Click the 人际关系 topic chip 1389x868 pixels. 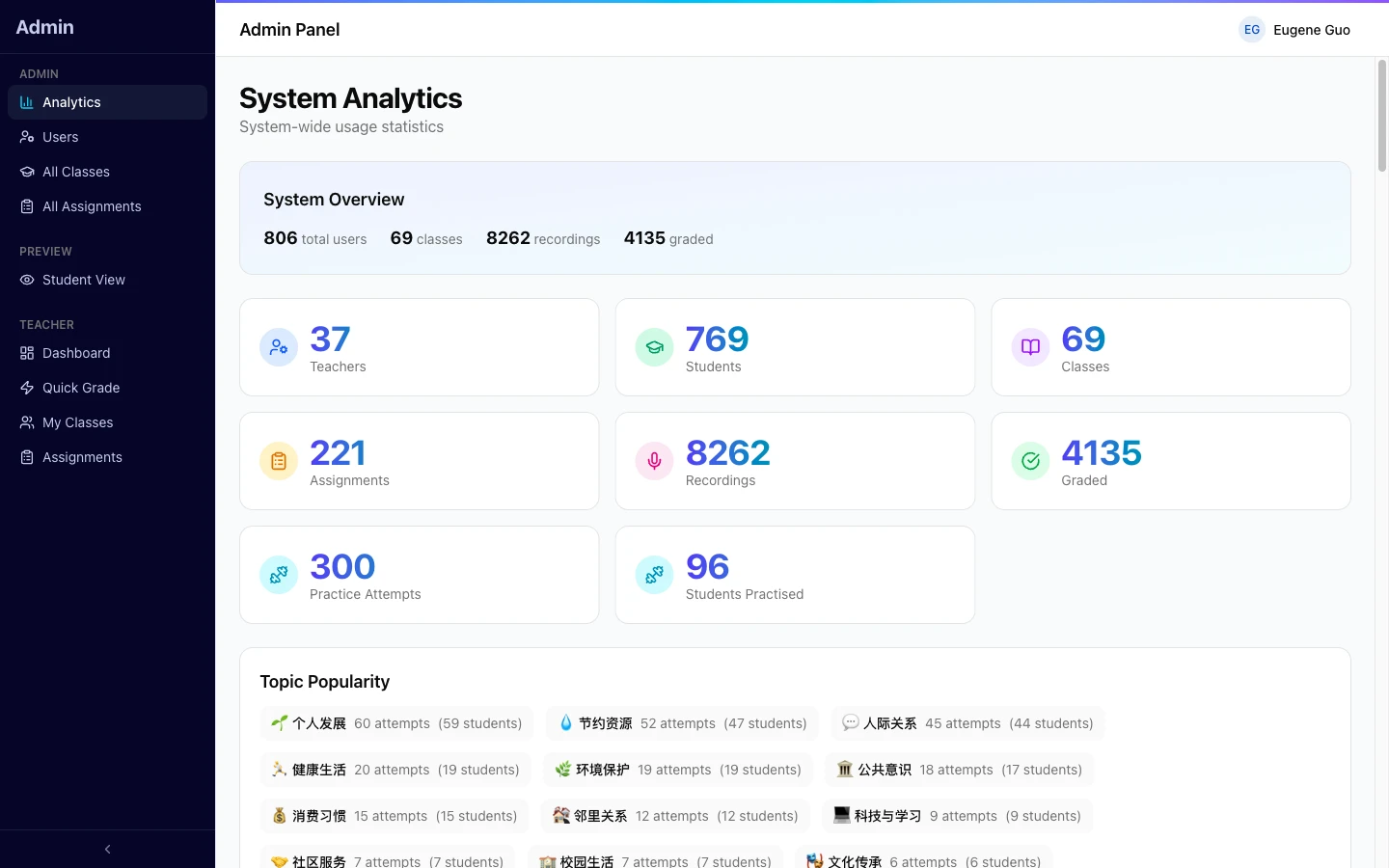(967, 723)
